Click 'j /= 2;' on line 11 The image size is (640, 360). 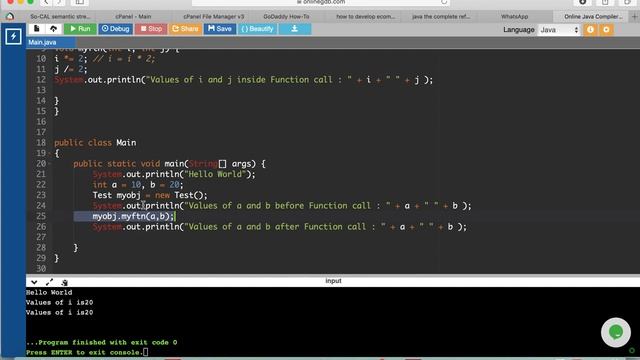pyautogui.click(x=71, y=69)
